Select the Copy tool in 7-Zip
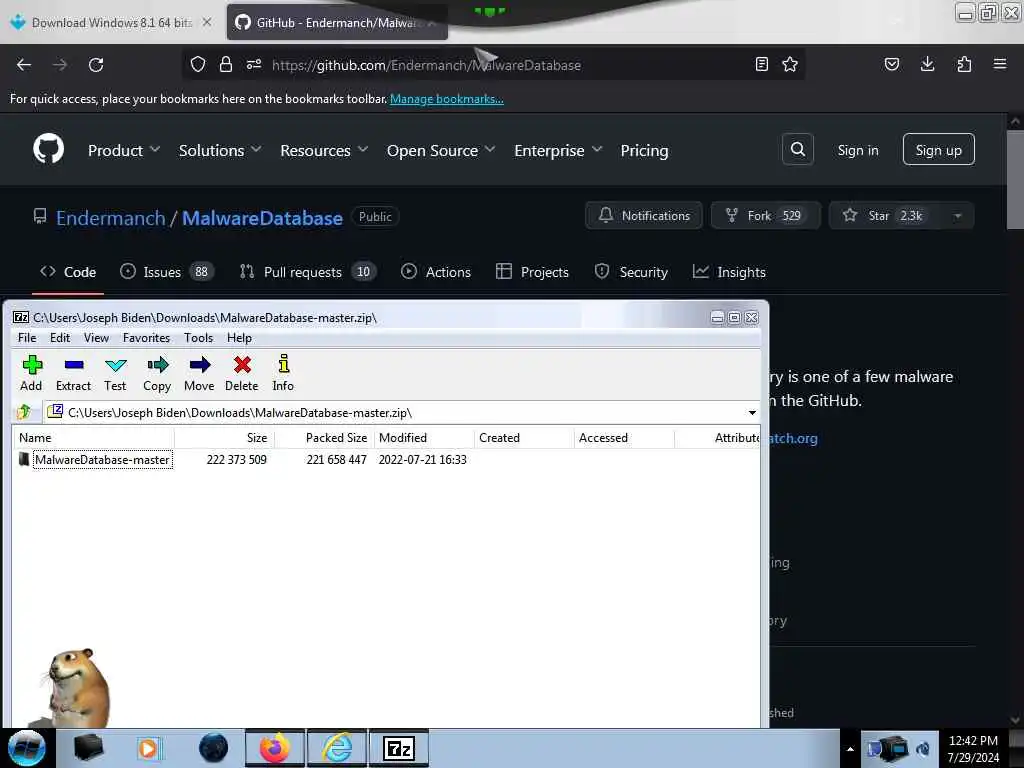Viewport: 1024px width, 768px height. [157, 374]
